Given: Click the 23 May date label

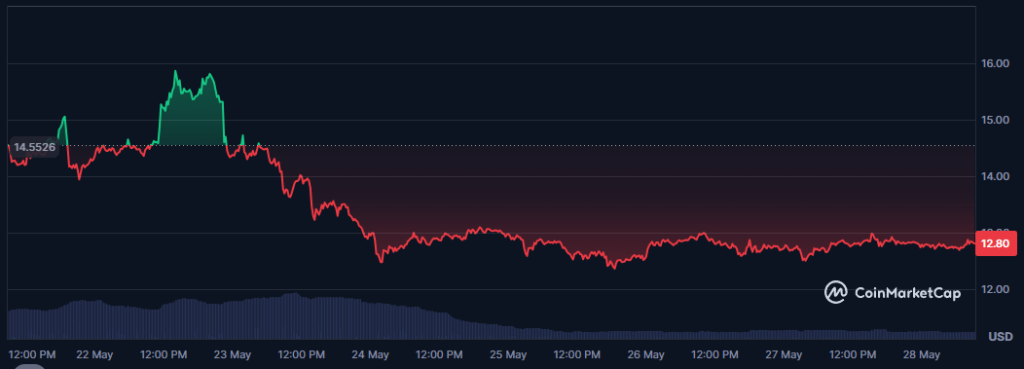Looking at the screenshot, I should point(232,355).
